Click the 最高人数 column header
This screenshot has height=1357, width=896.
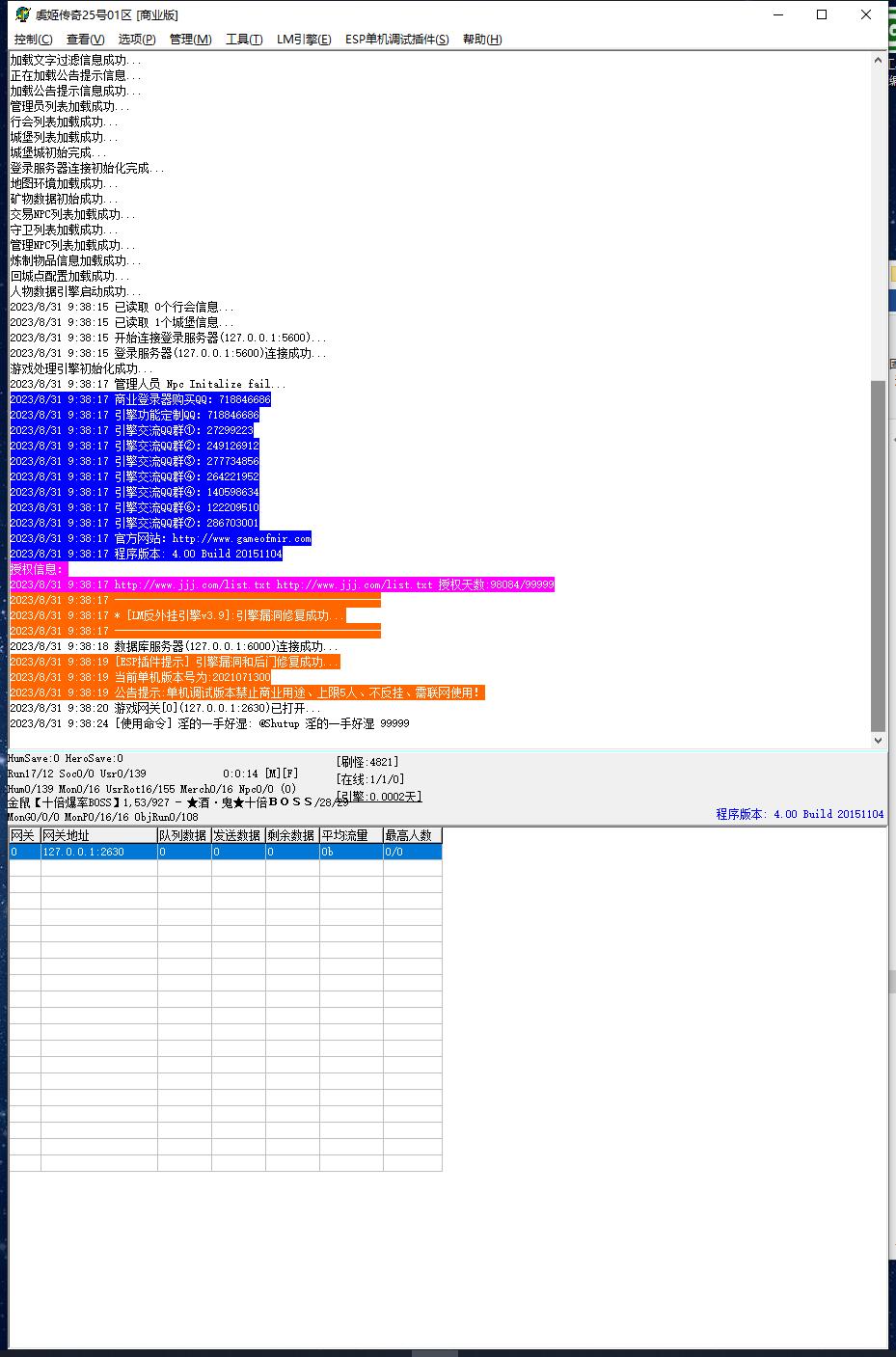(412, 835)
